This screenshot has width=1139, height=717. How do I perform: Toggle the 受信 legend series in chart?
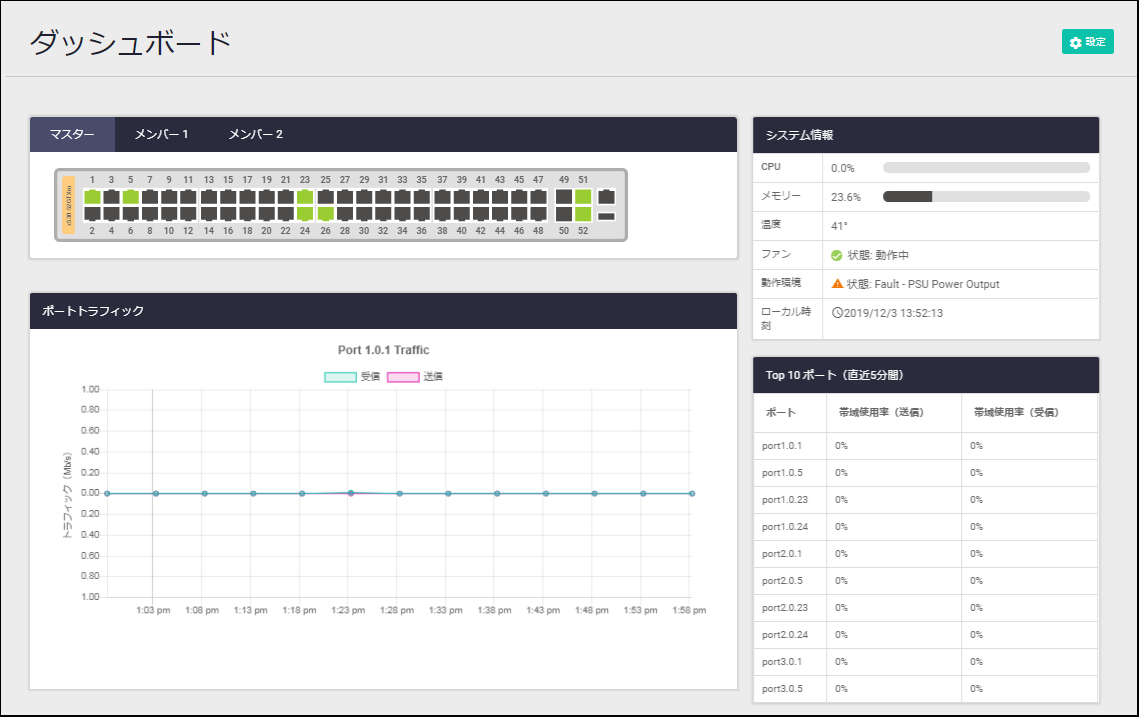point(341,377)
